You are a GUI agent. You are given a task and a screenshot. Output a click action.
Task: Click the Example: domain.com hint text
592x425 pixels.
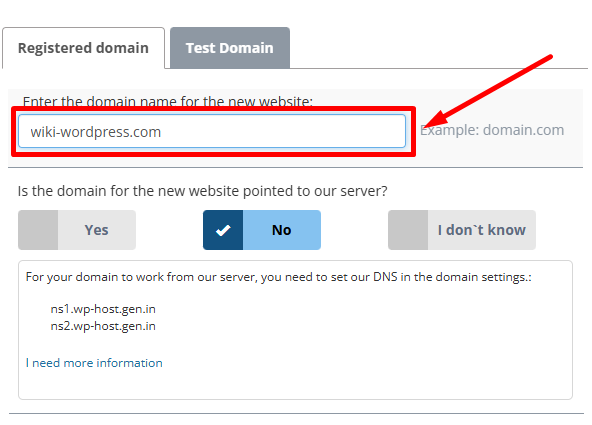(492, 130)
